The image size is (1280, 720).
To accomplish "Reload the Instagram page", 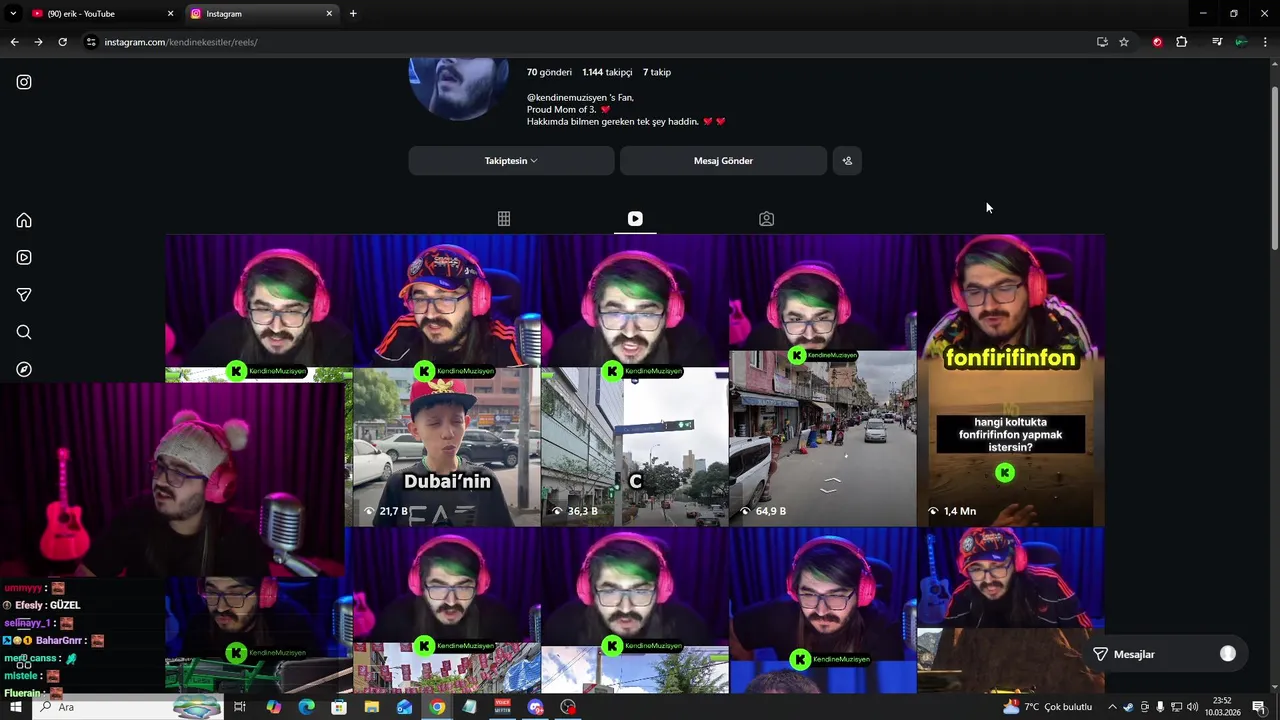I will [62, 42].
